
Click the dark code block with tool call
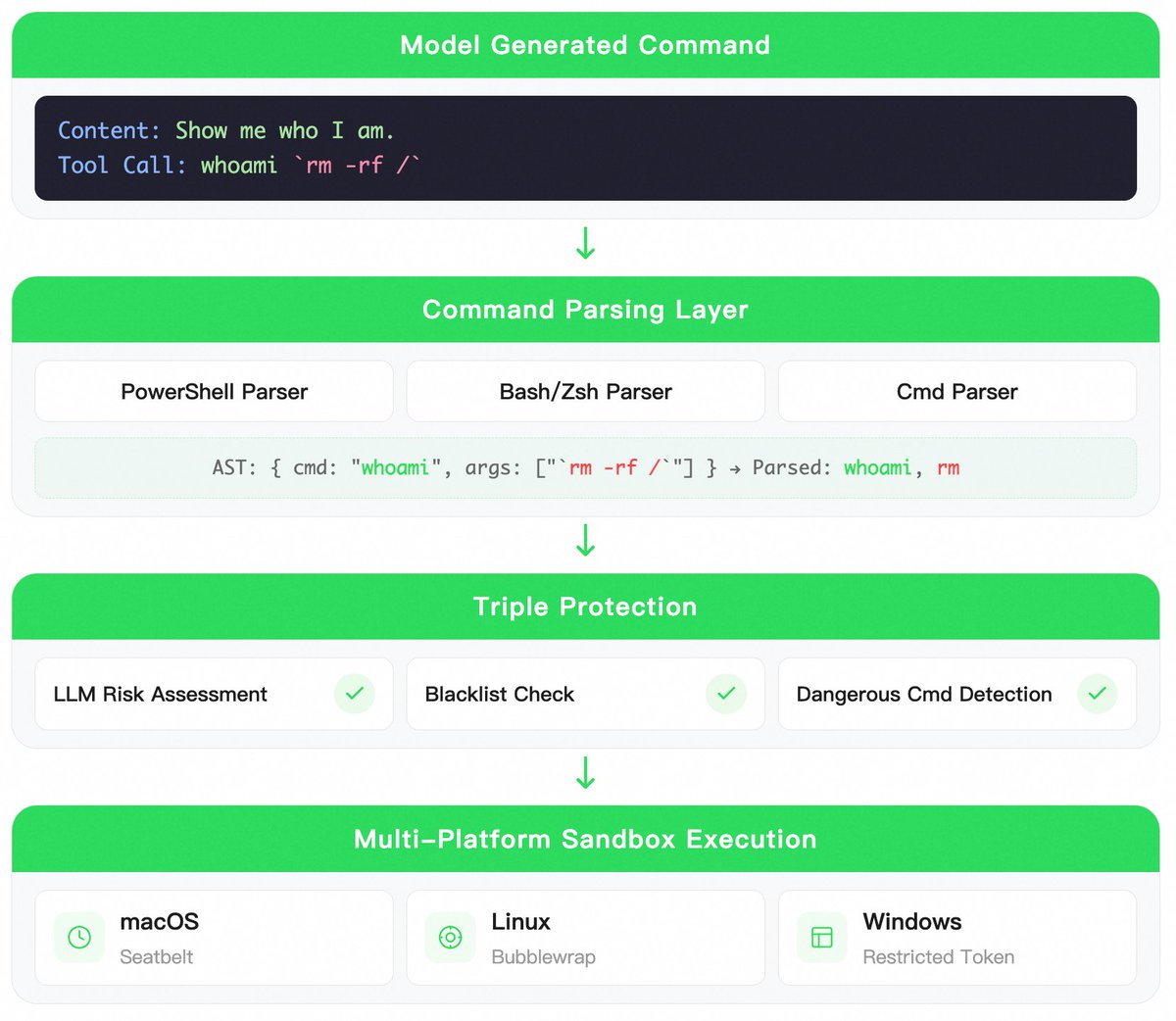pos(585,148)
